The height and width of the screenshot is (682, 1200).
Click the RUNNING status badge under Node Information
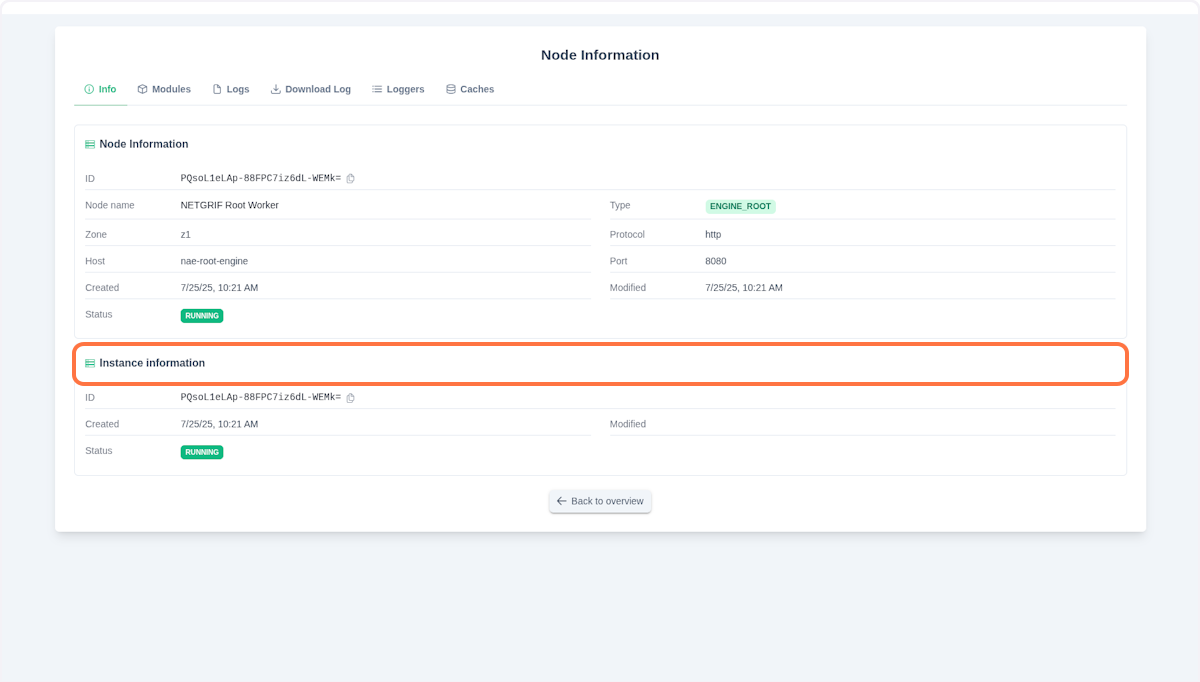click(201, 315)
